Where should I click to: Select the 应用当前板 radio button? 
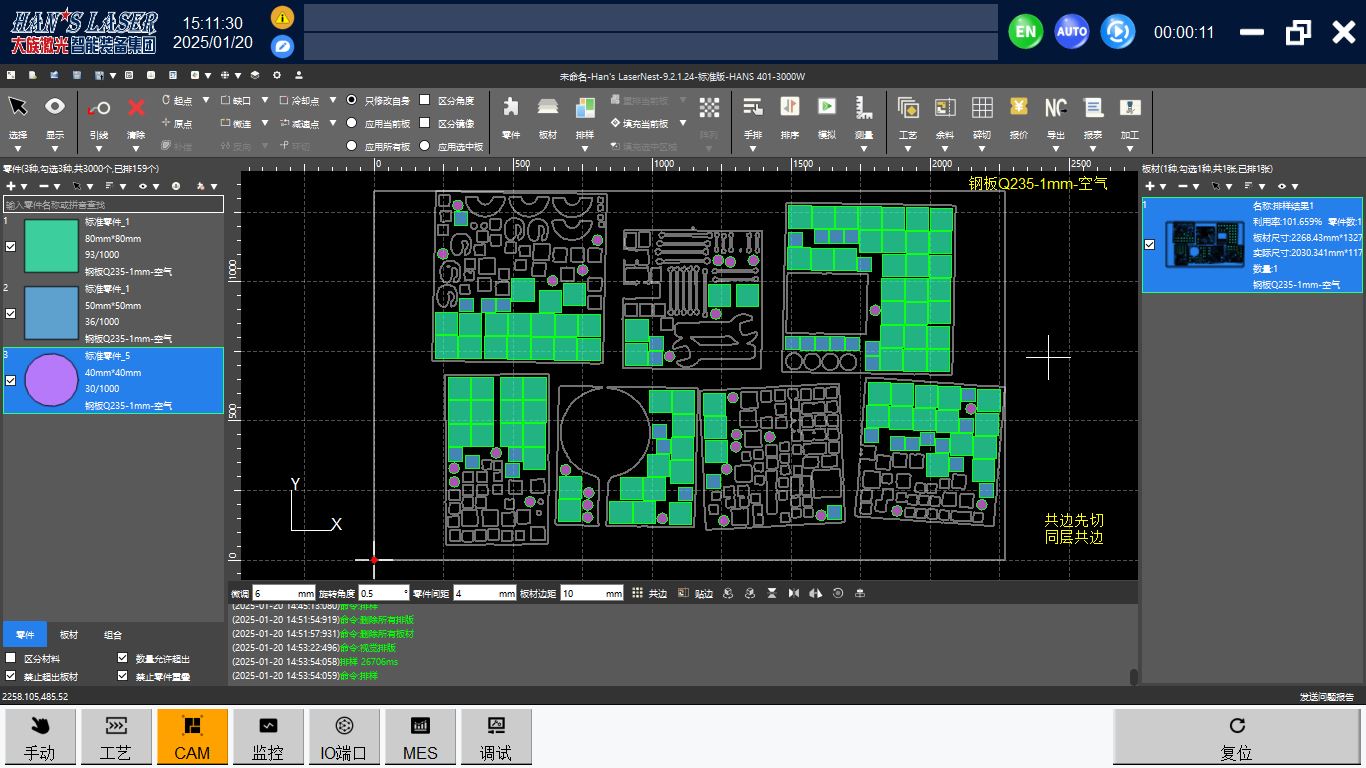pos(352,123)
